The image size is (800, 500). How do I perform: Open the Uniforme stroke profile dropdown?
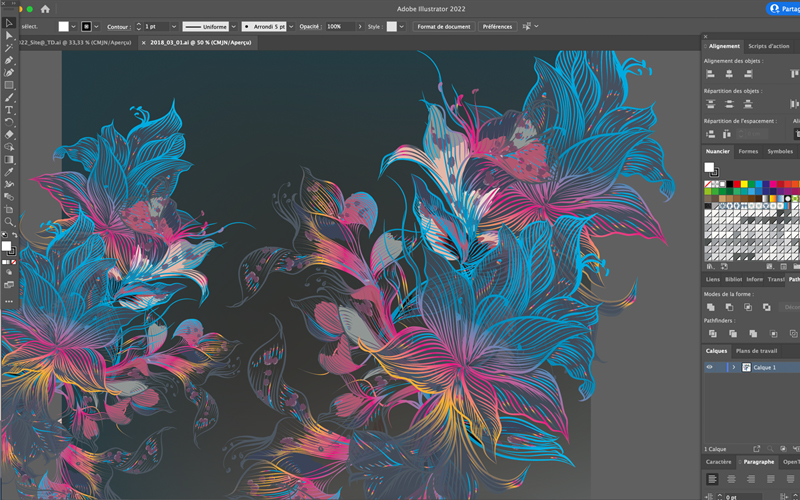coord(233,26)
